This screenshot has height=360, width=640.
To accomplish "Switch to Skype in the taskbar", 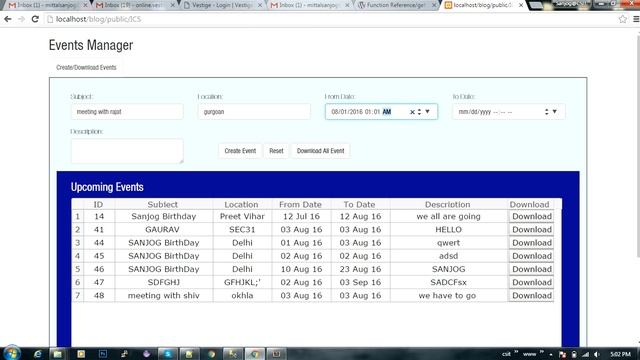I will (x=168, y=354).
